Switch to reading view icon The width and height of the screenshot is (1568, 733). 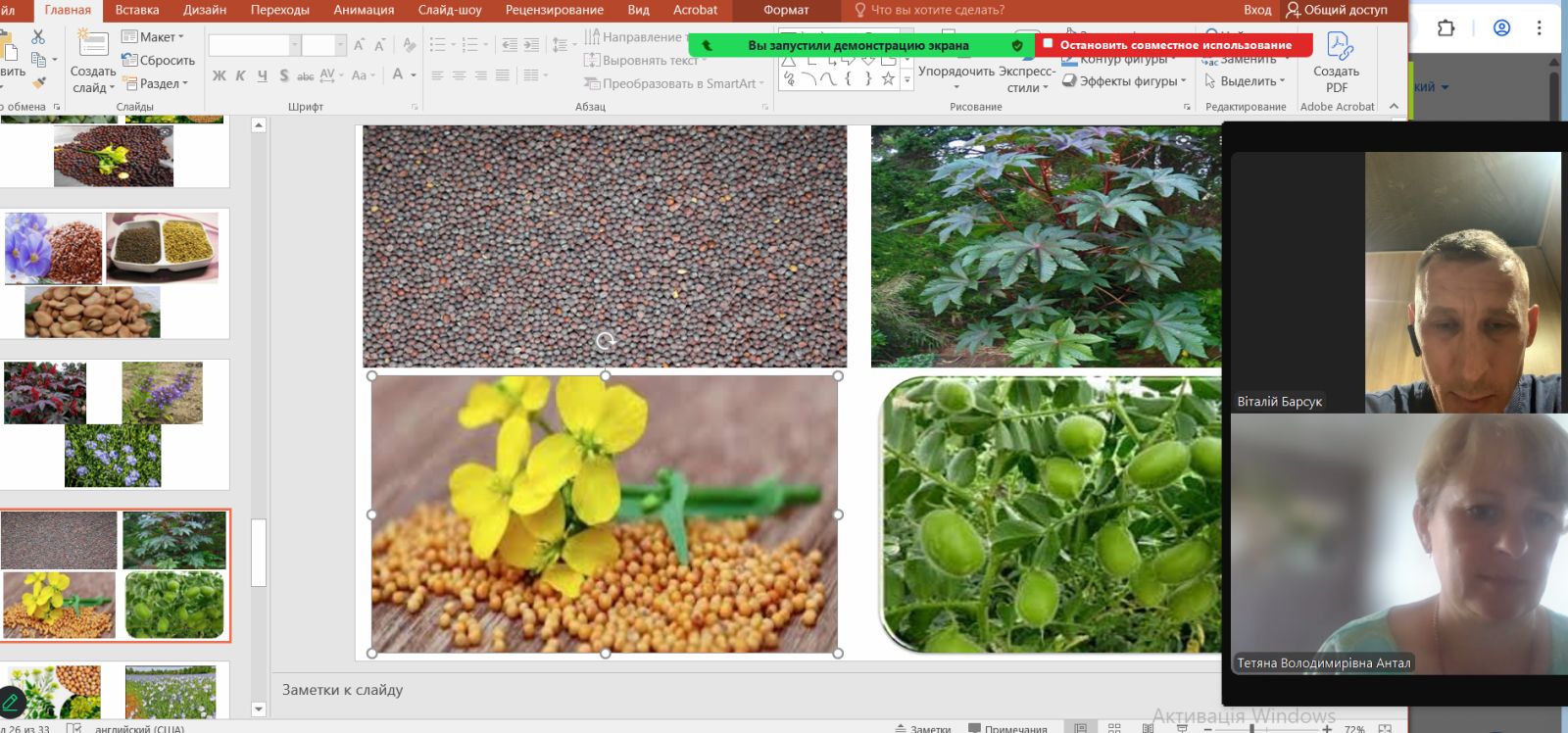(1148, 728)
